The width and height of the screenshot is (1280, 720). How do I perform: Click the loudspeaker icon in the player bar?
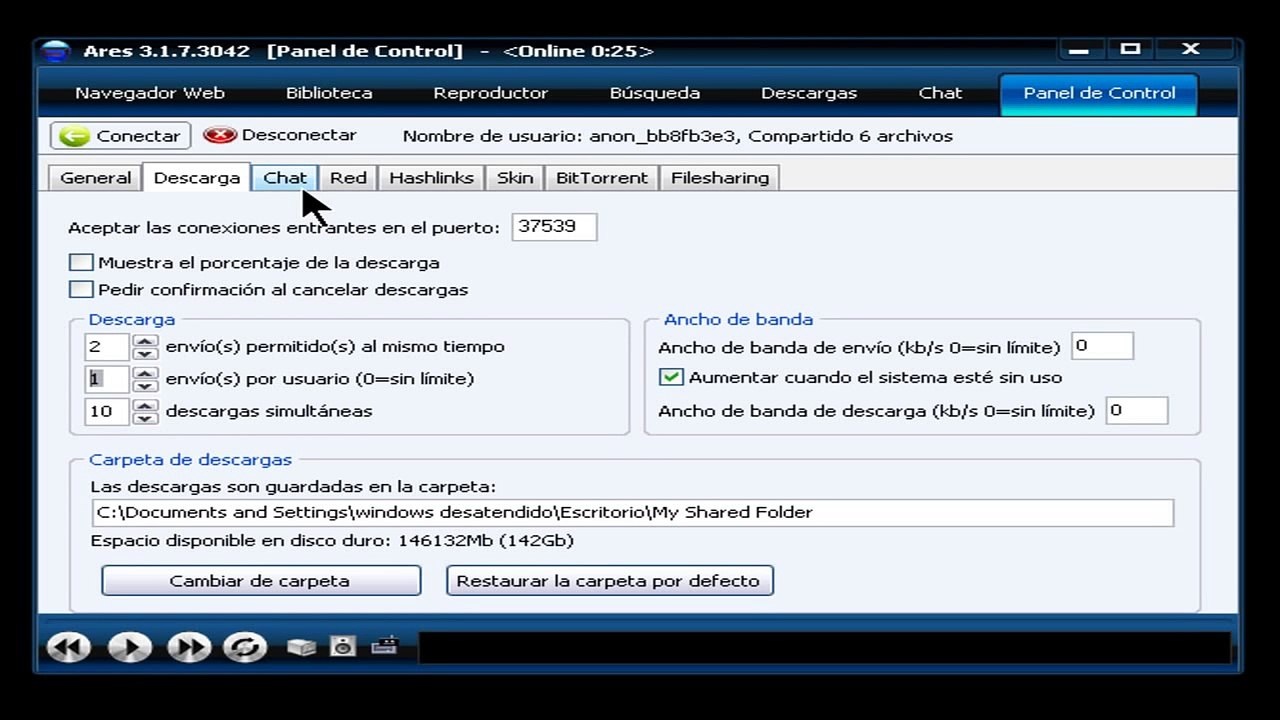[x=343, y=646]
